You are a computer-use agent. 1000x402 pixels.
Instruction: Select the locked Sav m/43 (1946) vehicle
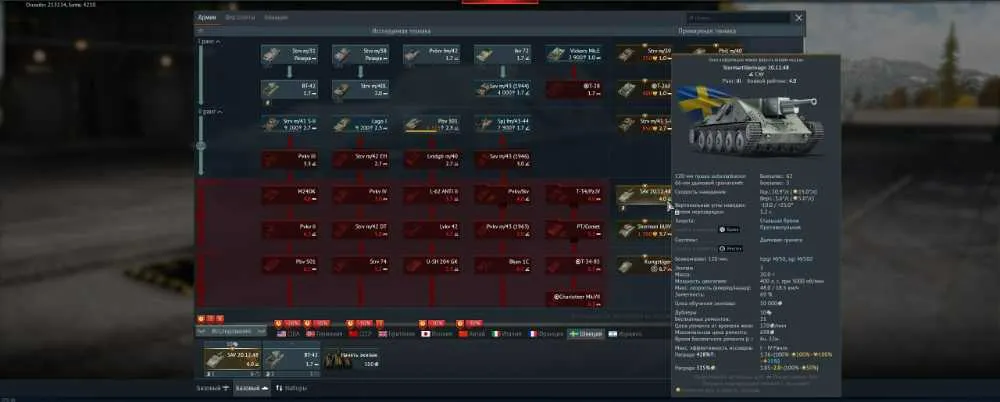coord(503,160)
